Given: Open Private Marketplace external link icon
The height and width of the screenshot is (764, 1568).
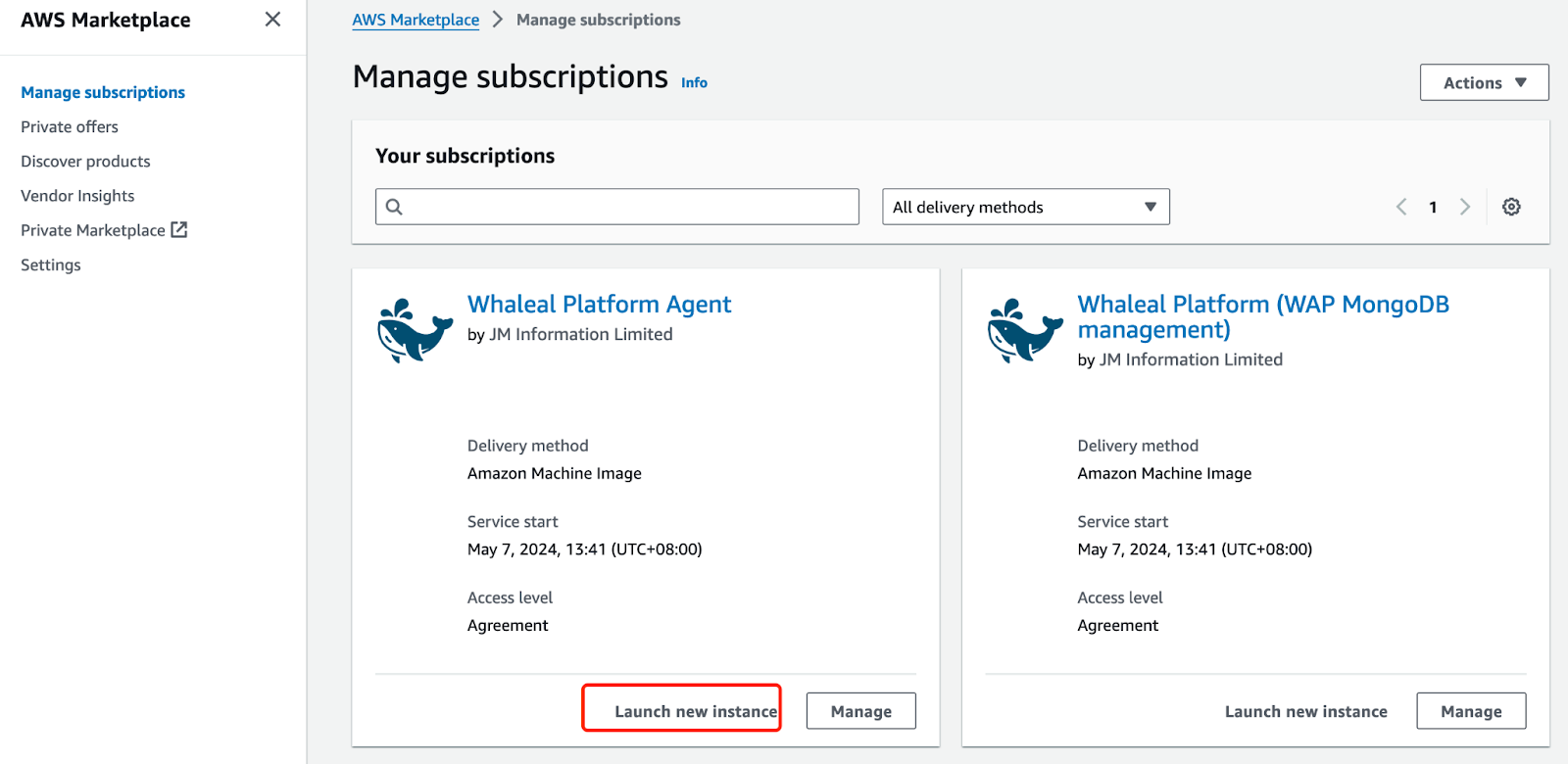Looking at the screenshot, I should pyautogui.click(x=179, y=229).
